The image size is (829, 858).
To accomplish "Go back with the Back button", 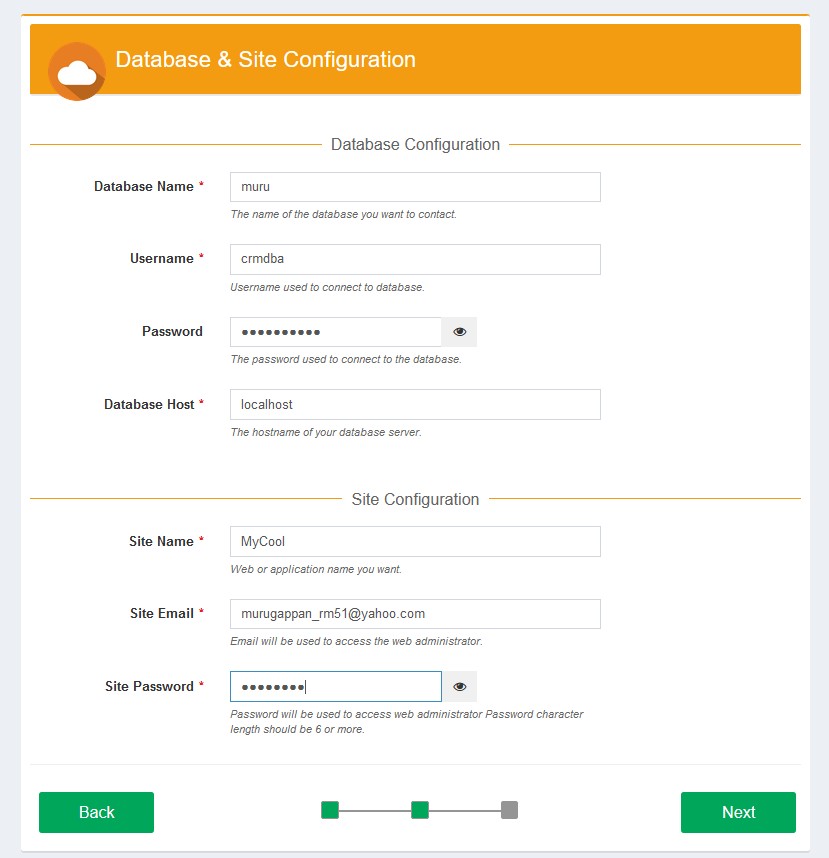I will coord(96,812).
